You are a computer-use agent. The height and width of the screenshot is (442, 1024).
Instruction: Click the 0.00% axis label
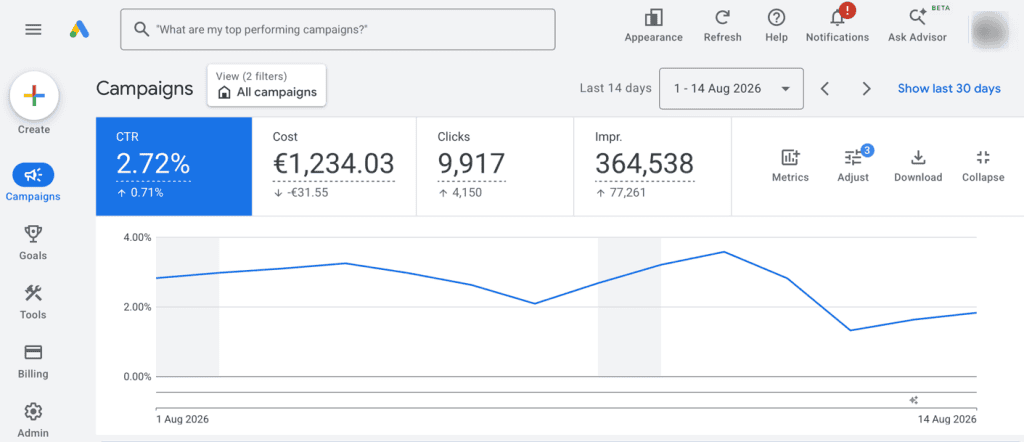coord(137,377)
